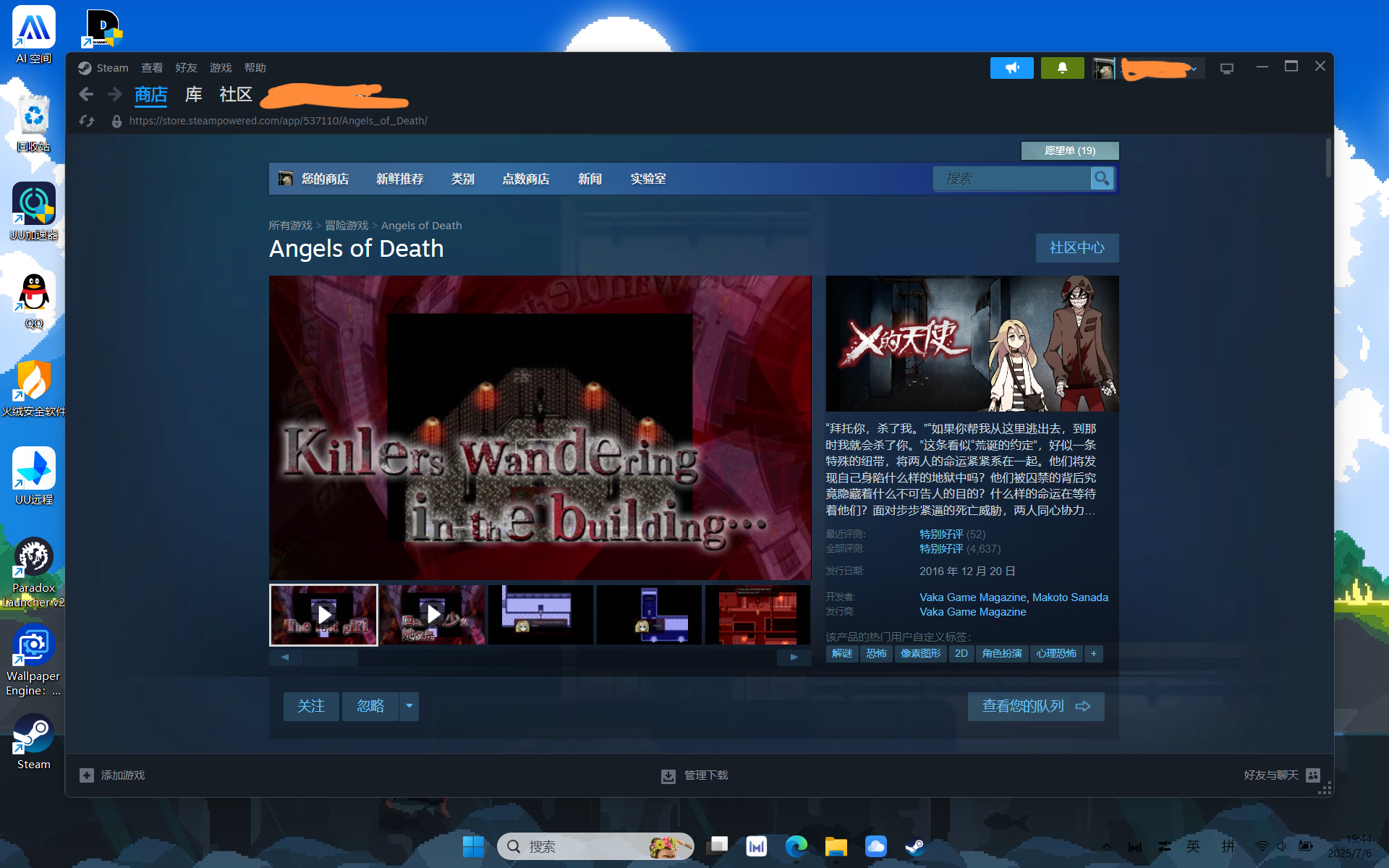Open the 社区中心 button
Viewport: 1389px width, 868px height.
(x=1077, y=247)
